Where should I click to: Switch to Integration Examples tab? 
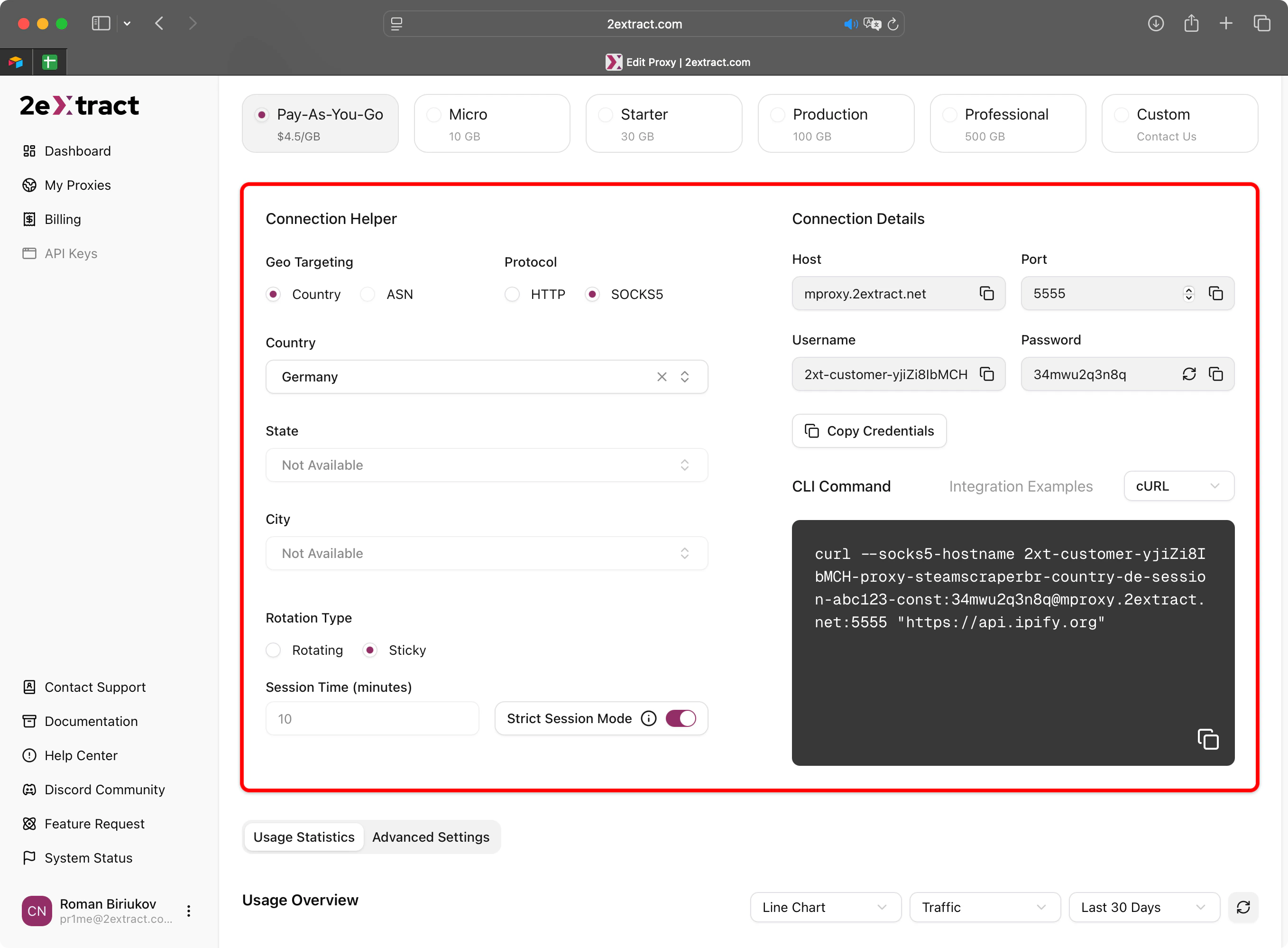[x=1020, y=486]
